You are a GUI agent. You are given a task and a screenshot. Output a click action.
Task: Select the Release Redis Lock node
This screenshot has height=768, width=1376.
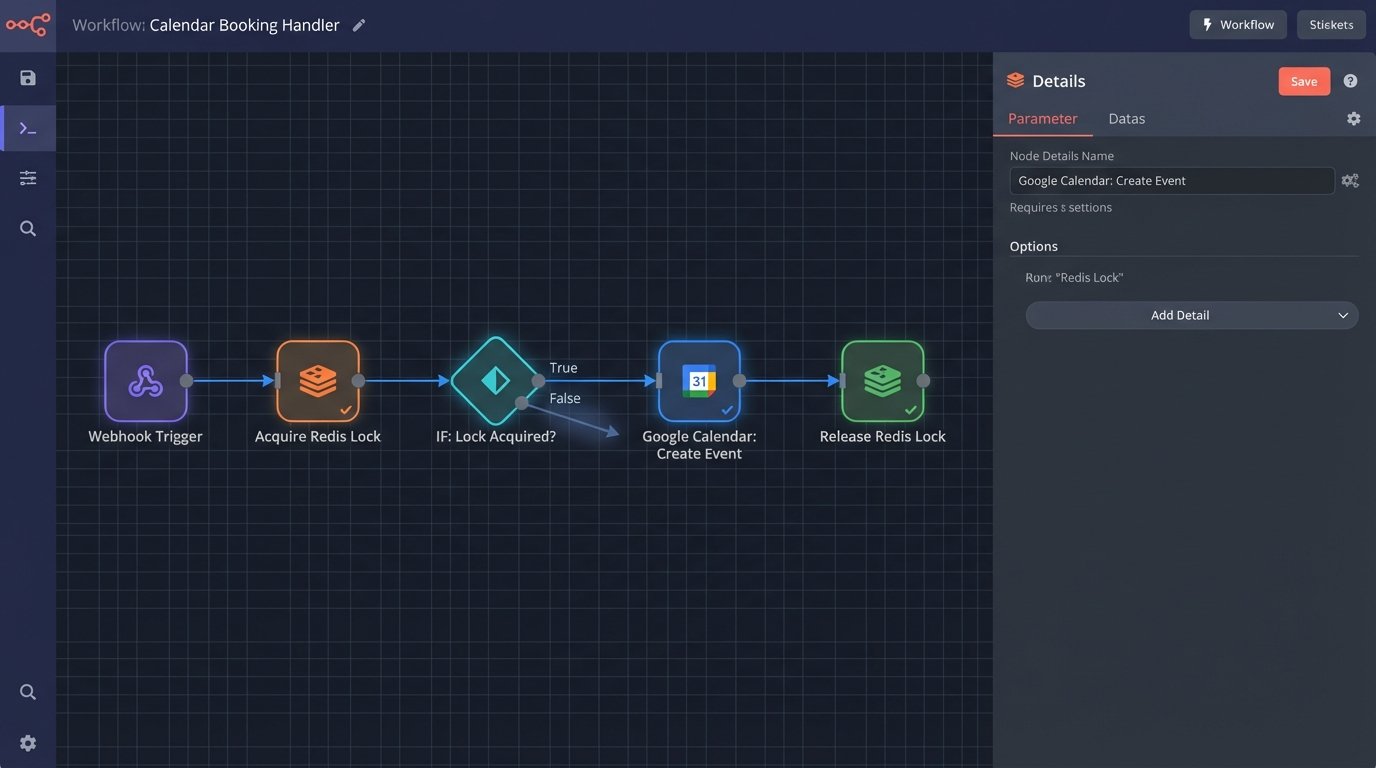tap(882, 381)
